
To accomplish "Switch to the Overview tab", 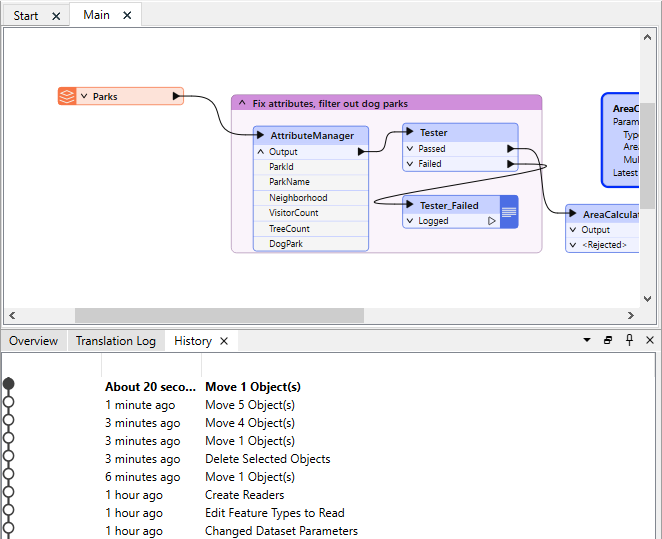I will coord(34,341).
